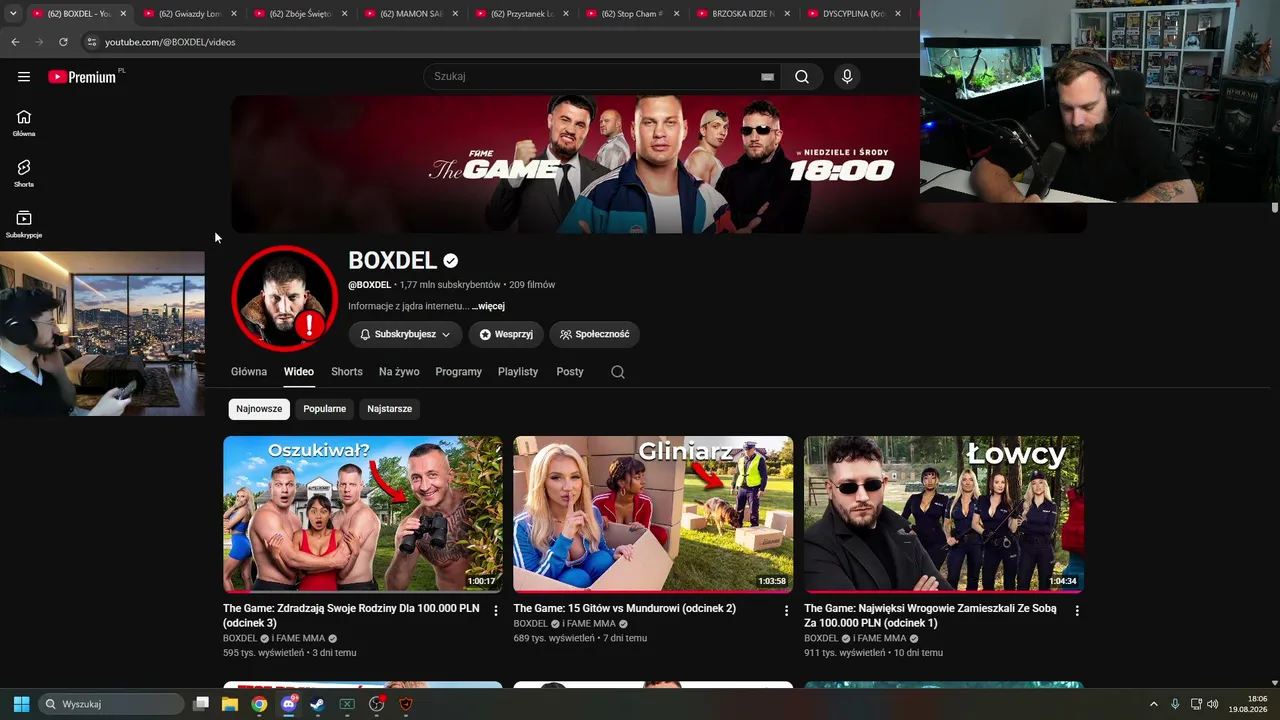Open the Xbox Game Bar taskbar icon

pos(347,704)
